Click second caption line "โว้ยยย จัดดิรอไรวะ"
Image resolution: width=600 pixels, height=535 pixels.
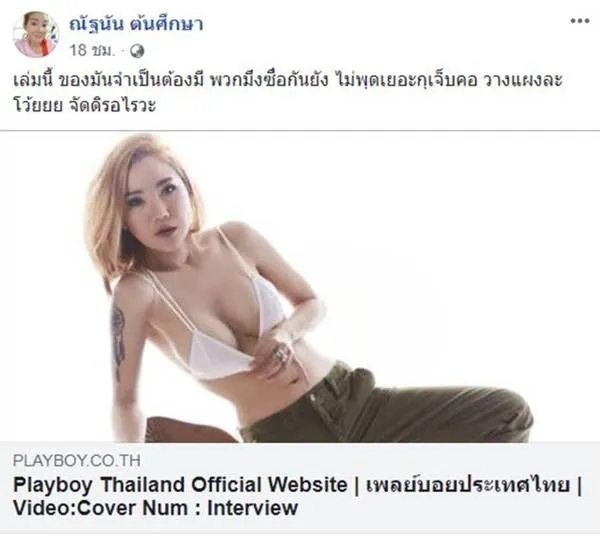pyautogui.click(x=85, y=105)
